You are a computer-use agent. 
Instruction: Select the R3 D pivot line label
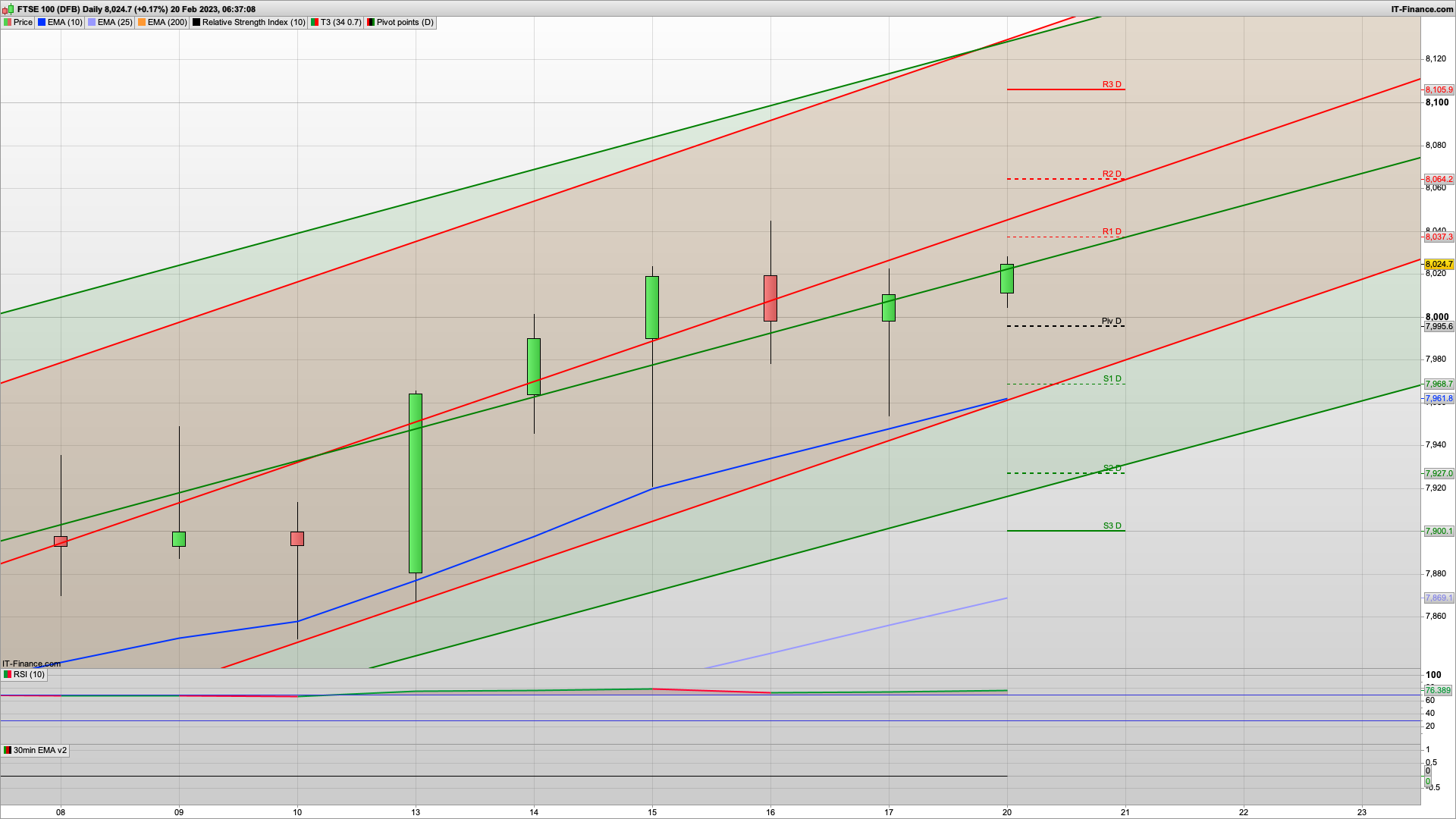point(1111,85)
